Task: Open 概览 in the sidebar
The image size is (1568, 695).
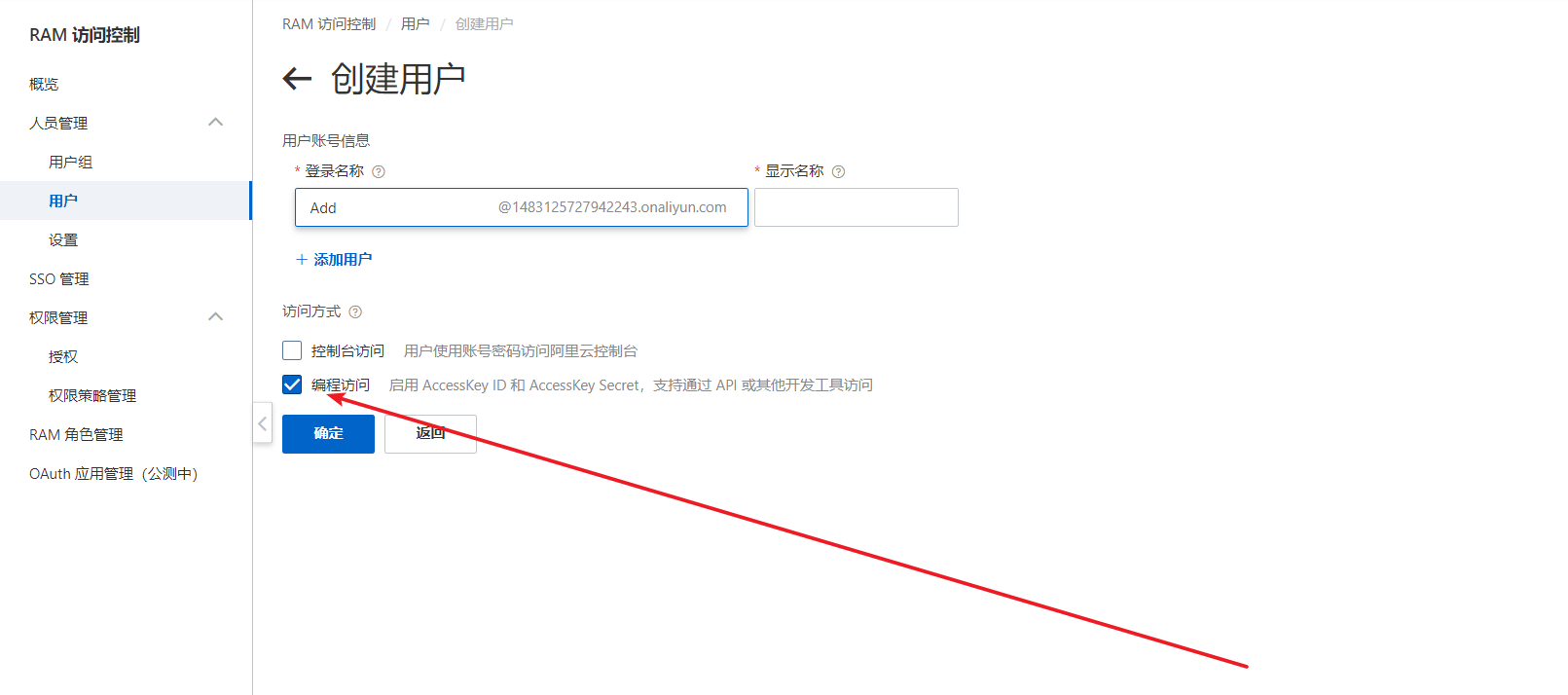Action: 44,85
